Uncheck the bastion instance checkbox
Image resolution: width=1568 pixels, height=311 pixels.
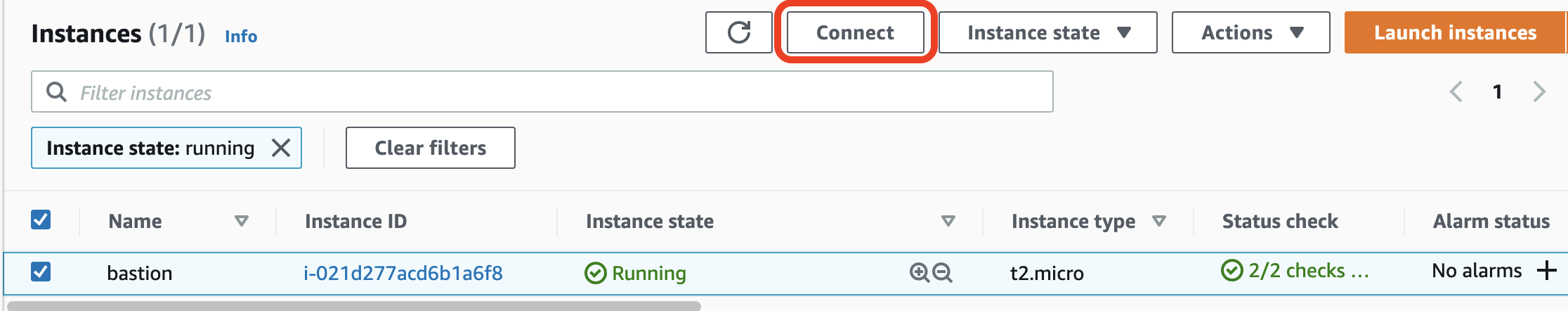point(41,271)
